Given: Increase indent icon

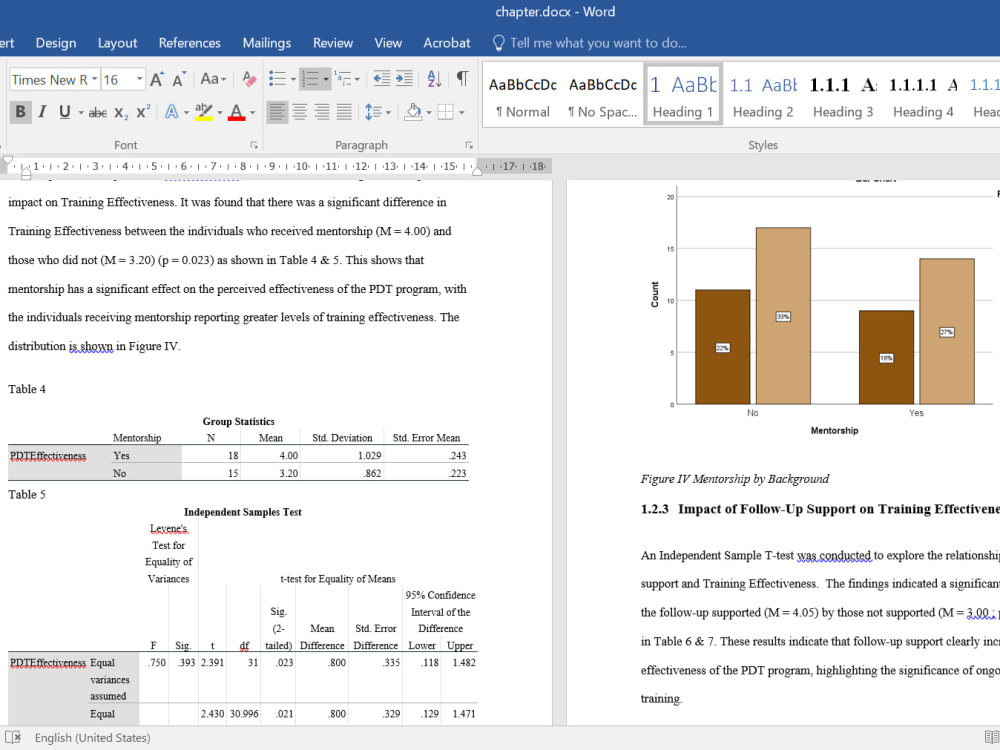Looking at the screenshot, I should tap(404, 79).
